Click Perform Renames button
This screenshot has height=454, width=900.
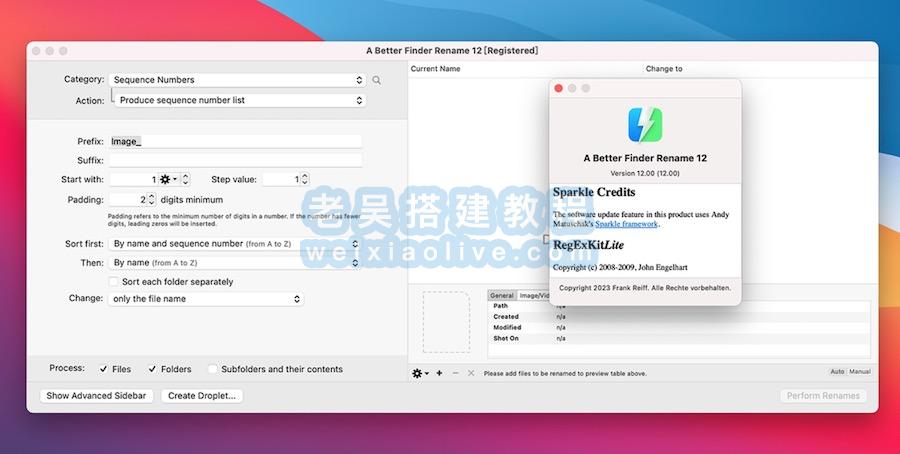tap(823, 395)
